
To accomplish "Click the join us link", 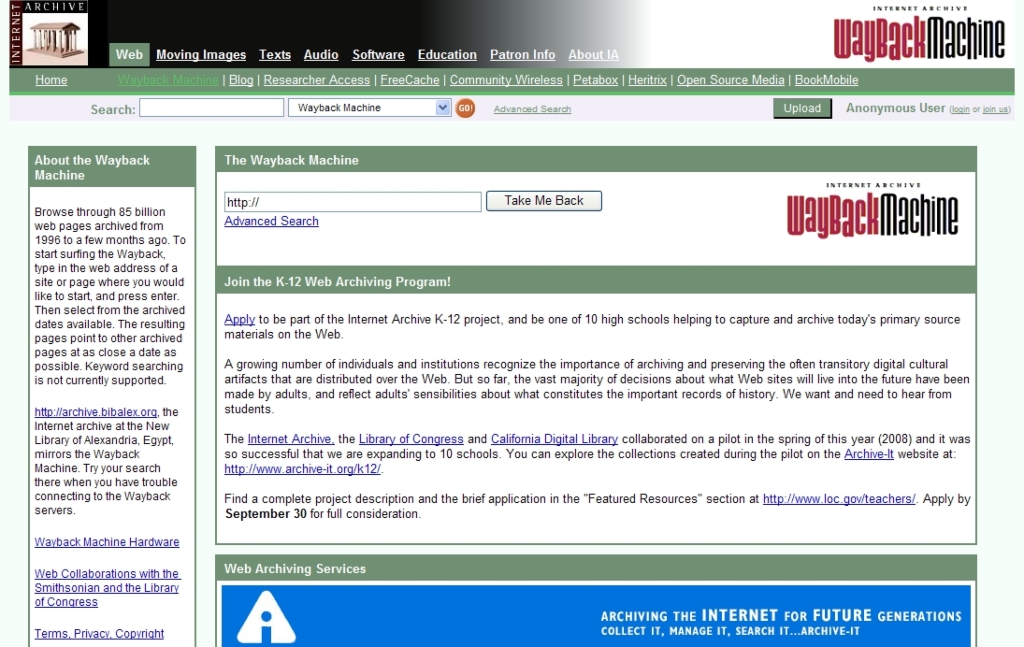I will coord(995,110).
